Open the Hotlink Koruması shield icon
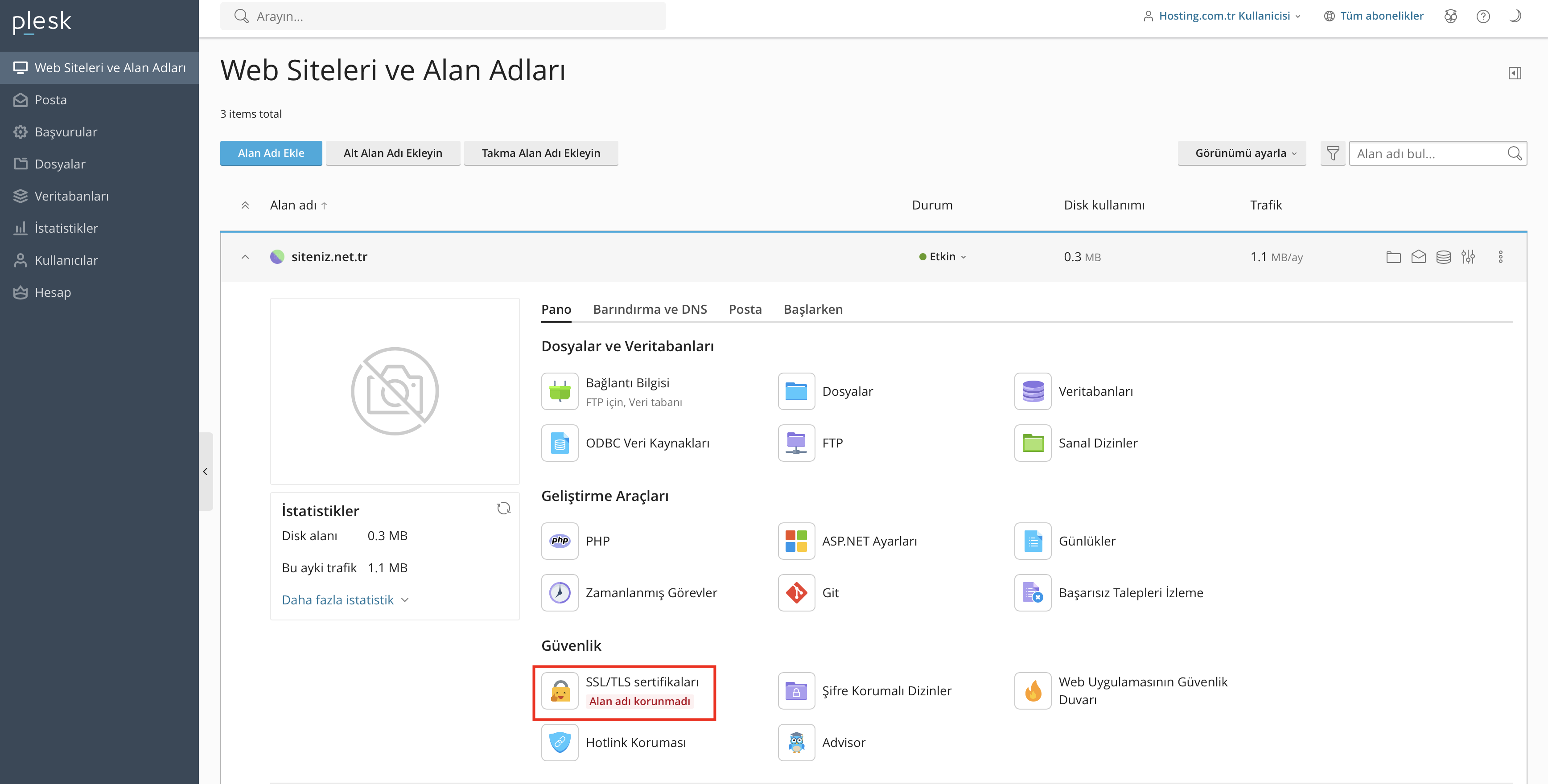The height and width of the screenshot is (784, 1548). 560,743
